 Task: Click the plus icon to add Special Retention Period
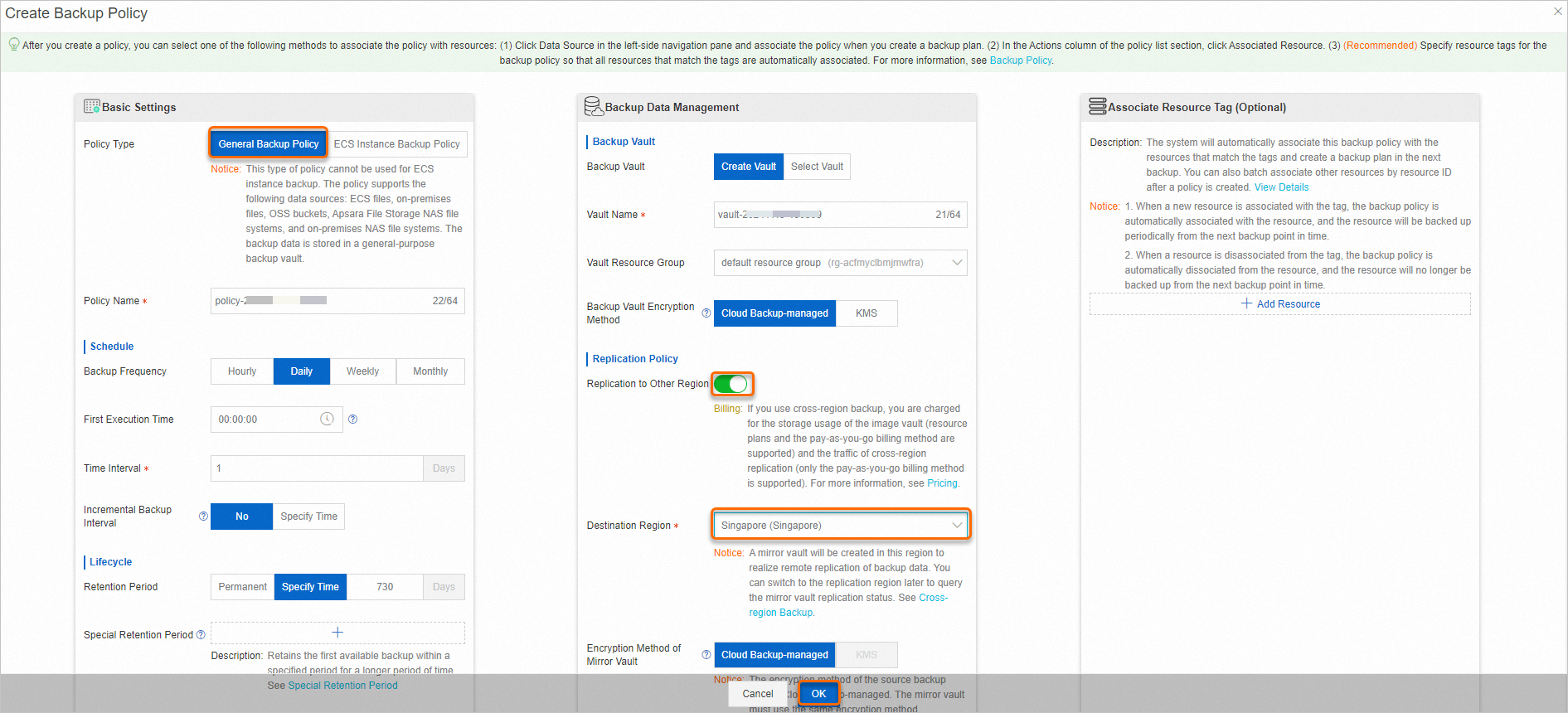coord(337,633)
